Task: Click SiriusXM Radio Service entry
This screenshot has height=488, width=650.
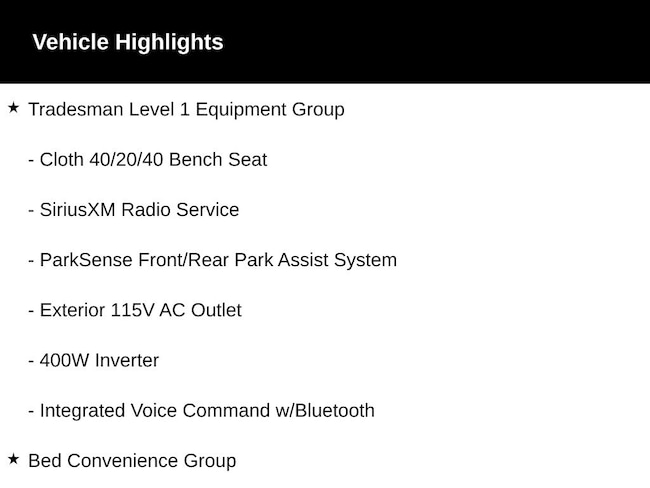Action: point(133,210)
